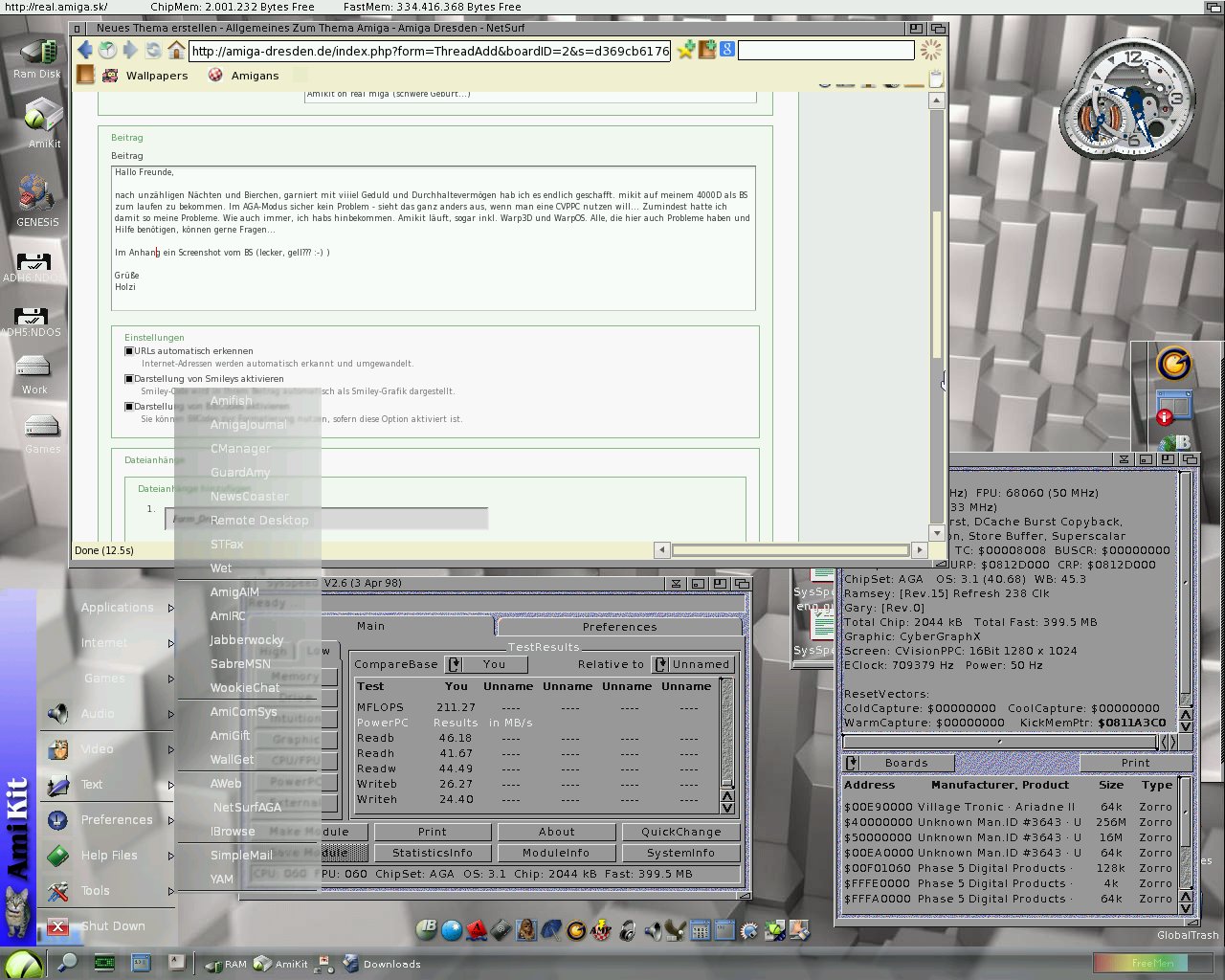Click the NetSurf horizontal scrollbar
Viewport: 1225px width, 980px height.
(790, 550)
